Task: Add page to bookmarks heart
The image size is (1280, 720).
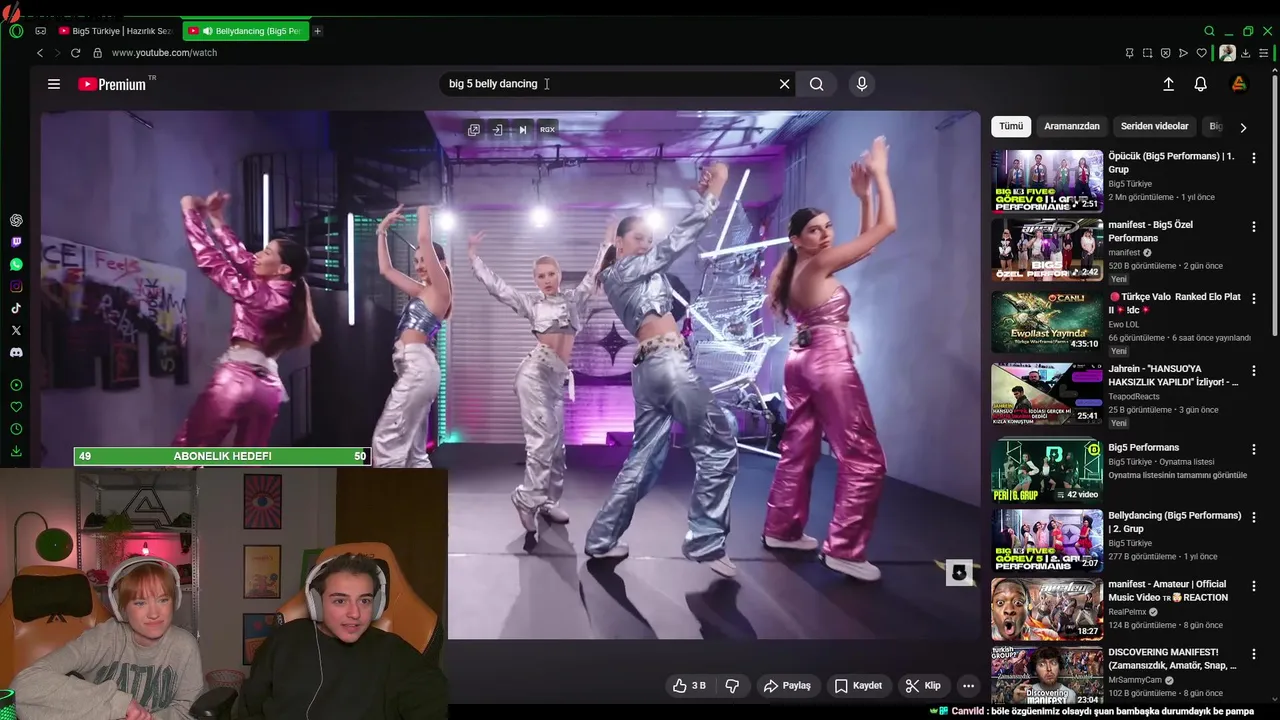Action: click(x=1202, y=53)
